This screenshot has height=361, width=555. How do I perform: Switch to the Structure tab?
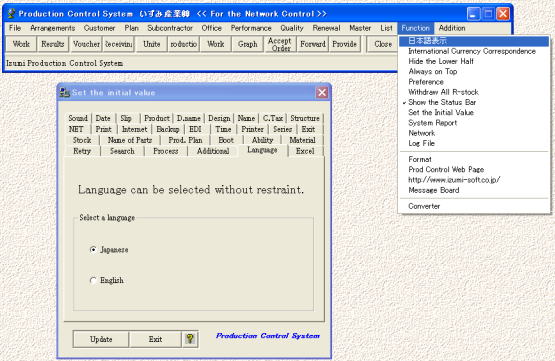(x=305, y=118)
